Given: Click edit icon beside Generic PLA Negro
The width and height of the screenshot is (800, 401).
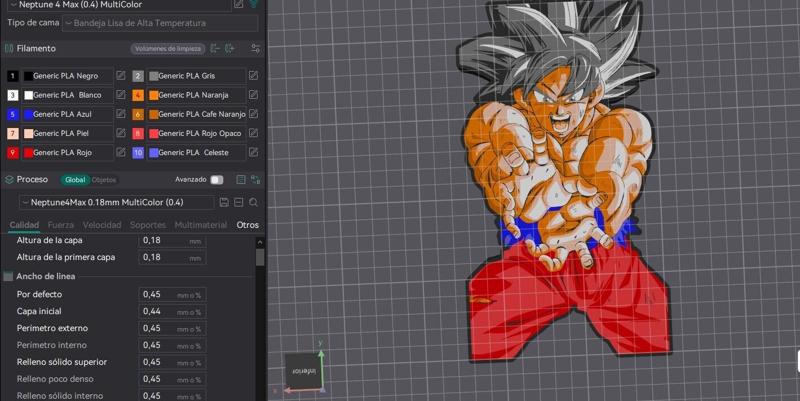Looking at the screenshot, I should (121, 76).
